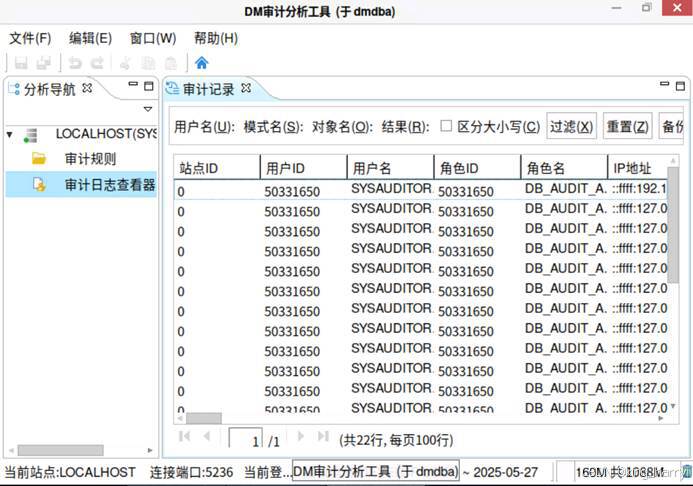Switch to the 审计记录 tab

(208, 89)
